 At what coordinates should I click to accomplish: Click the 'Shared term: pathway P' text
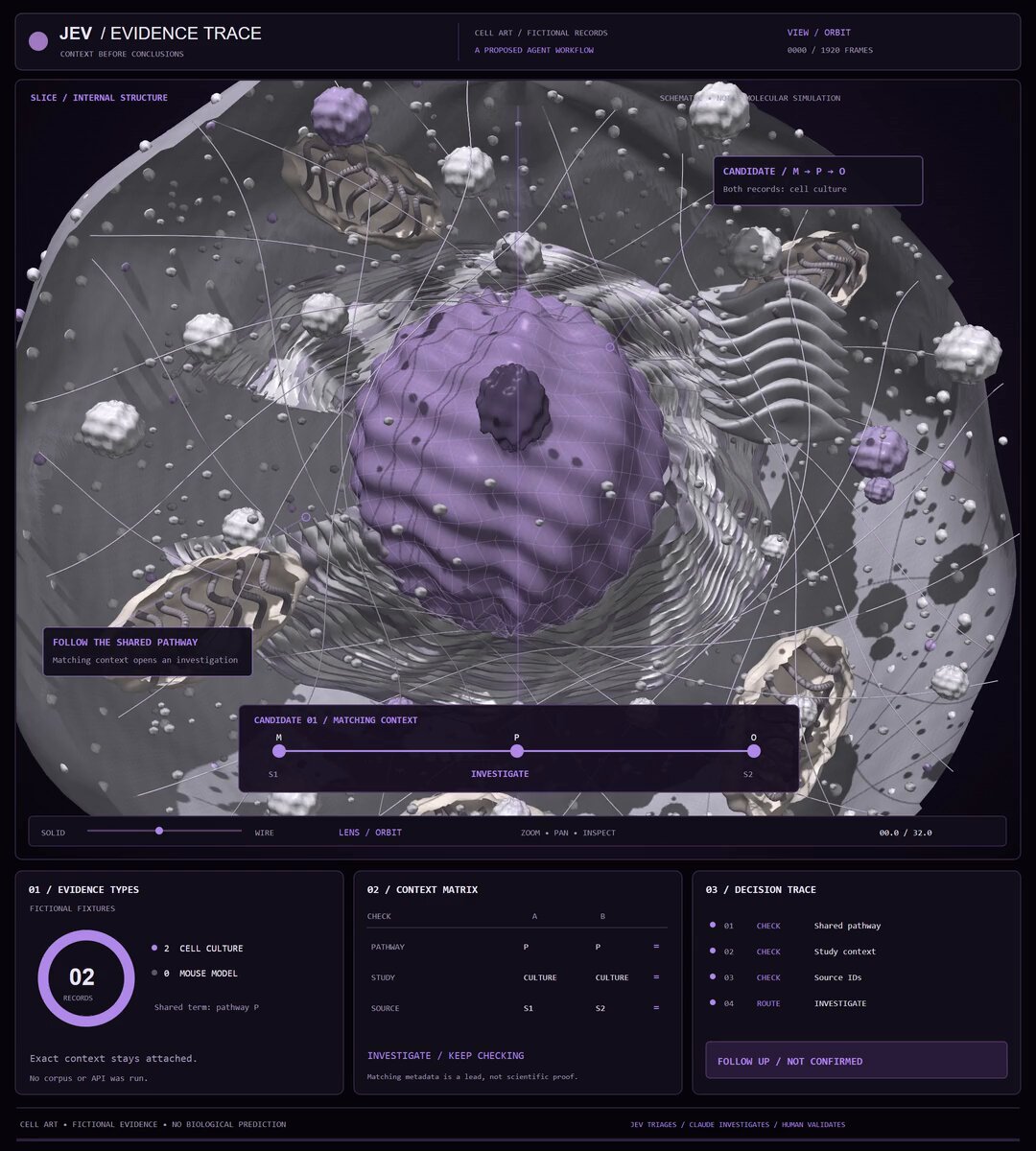(206, 1007)
